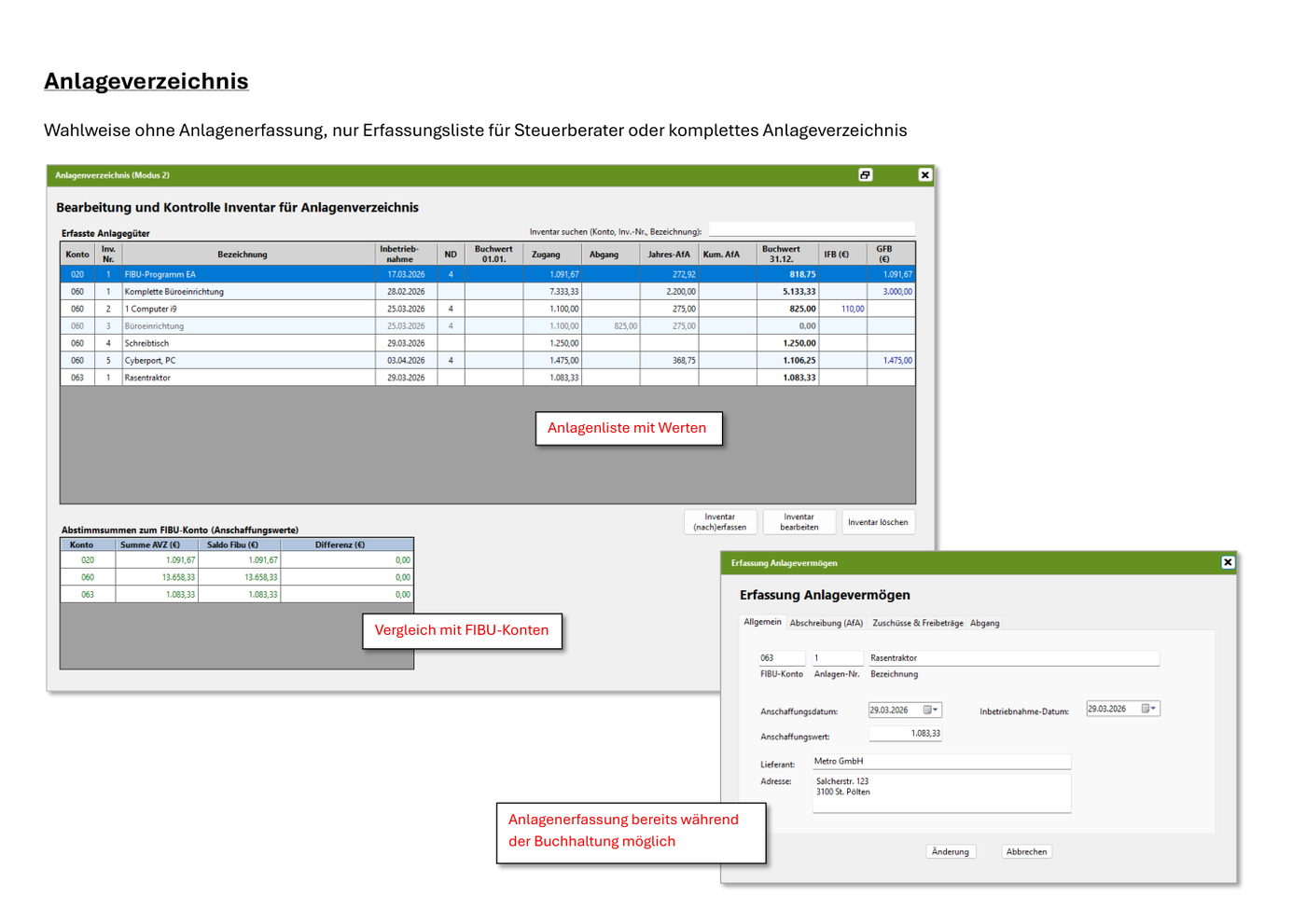Click the Anschaffungswert field showing 1.083,33
The height and width of the screenshot is (924, 1306).
pos(905,733)
